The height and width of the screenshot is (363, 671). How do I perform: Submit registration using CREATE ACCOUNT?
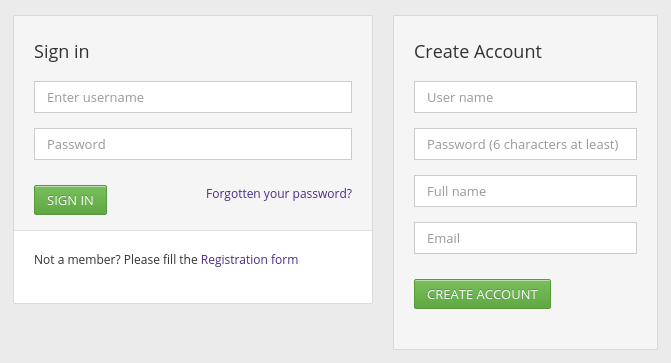coord(482,294)
